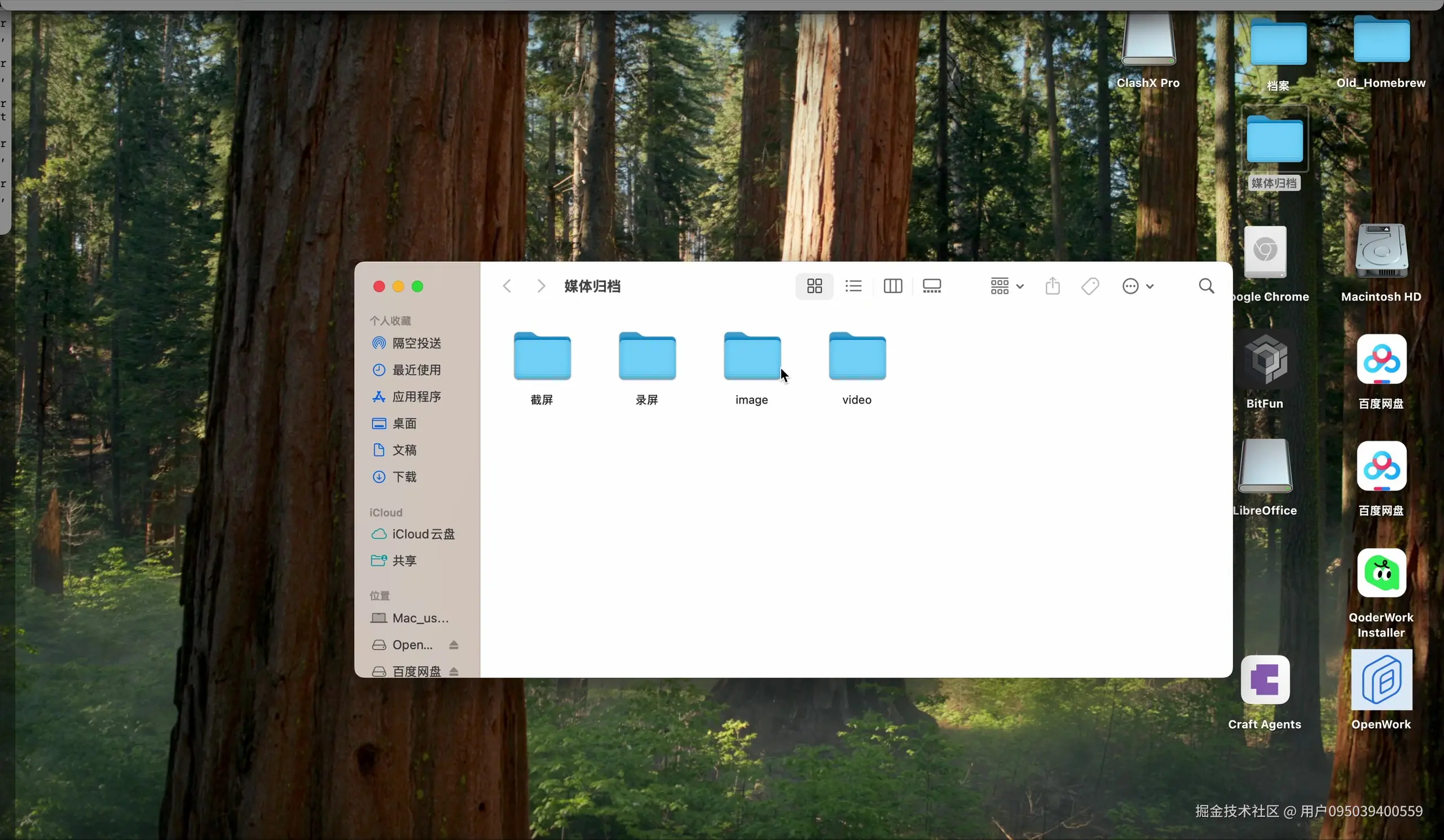1444x840 pixels.
Task: Open iCloud云盘 in the sidebar
Action: pos(423,534)
